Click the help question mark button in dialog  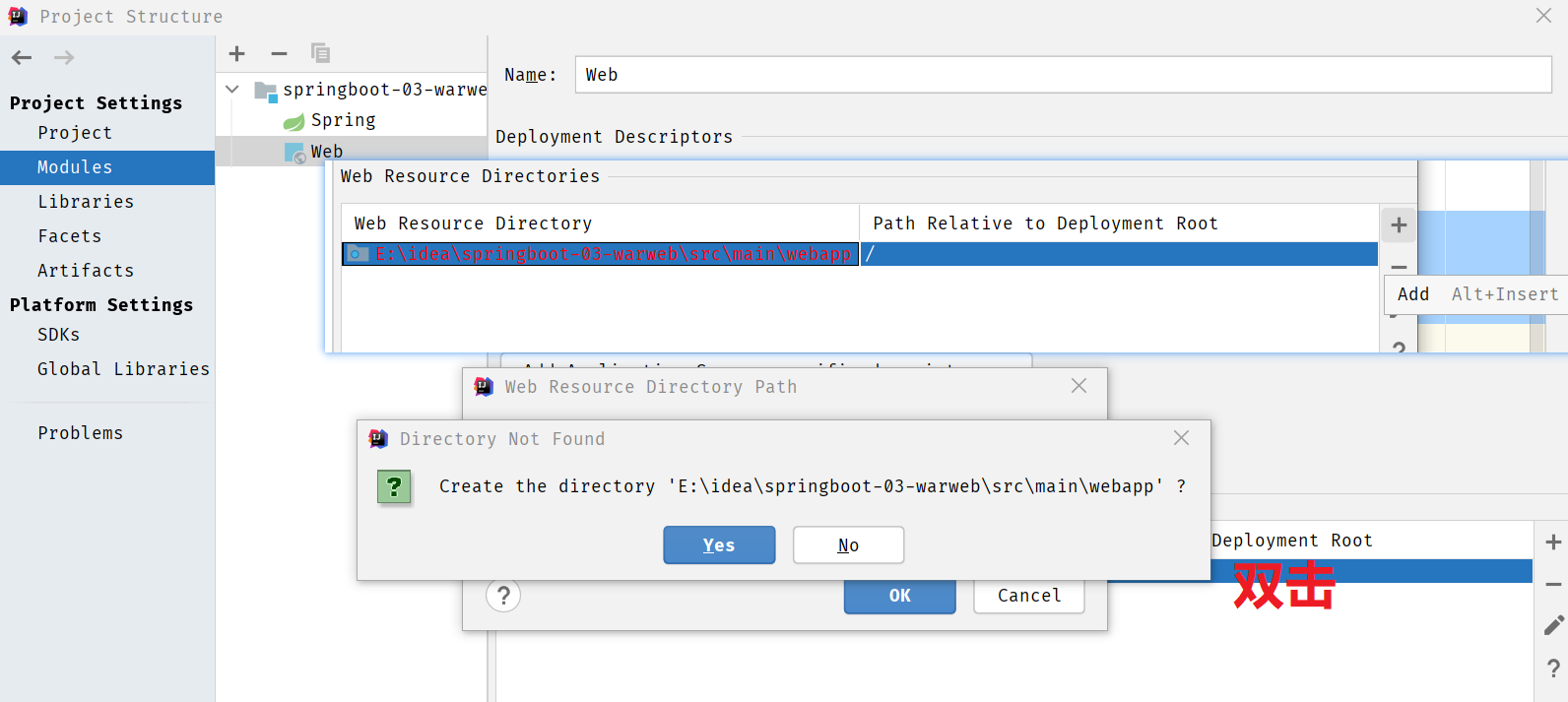tap(503, 596)
